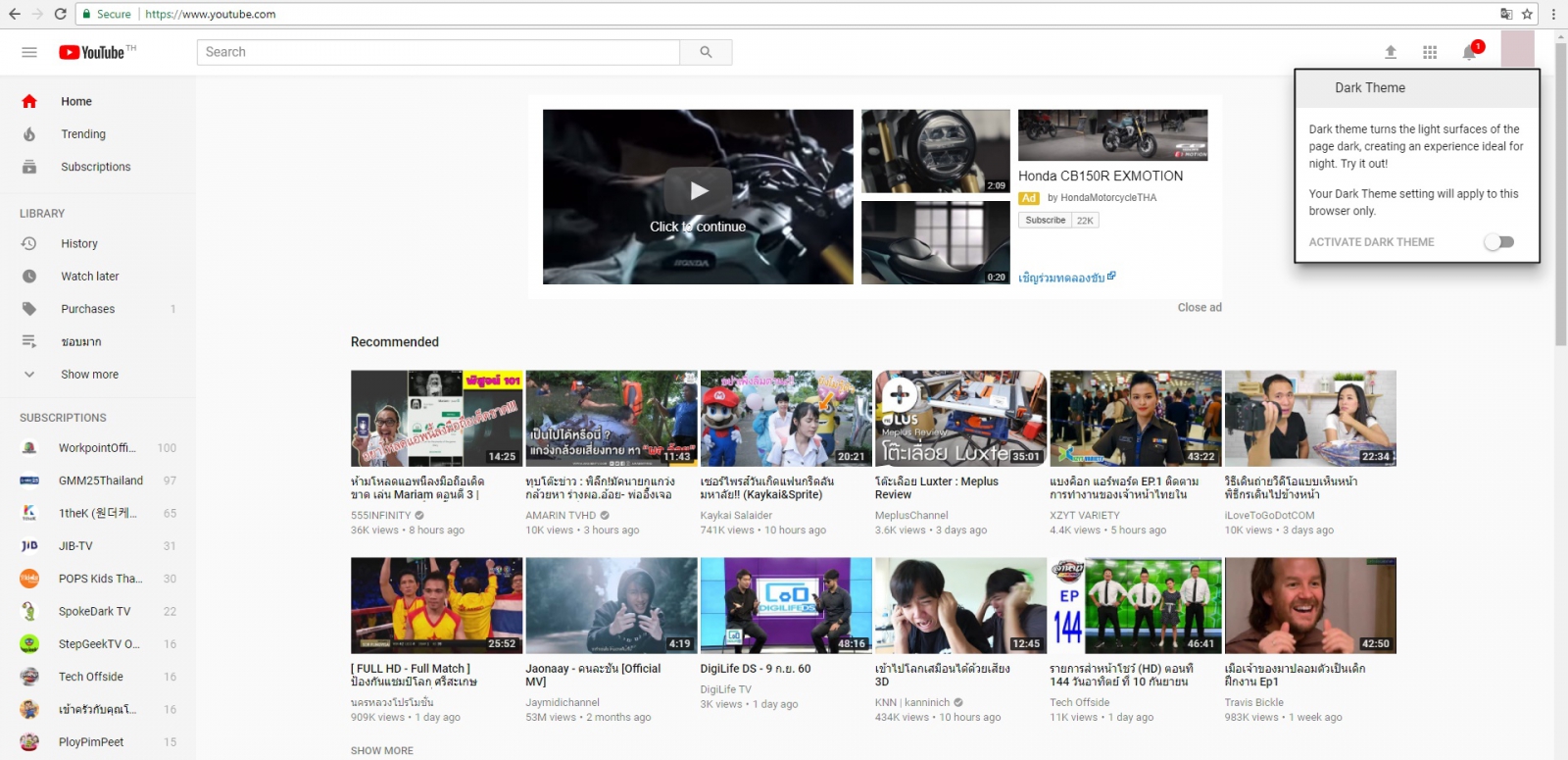This screenshot has width=1568, height=760.
Task: Open the XZYT VARIETY channel link
Action: pos(1085,516)
